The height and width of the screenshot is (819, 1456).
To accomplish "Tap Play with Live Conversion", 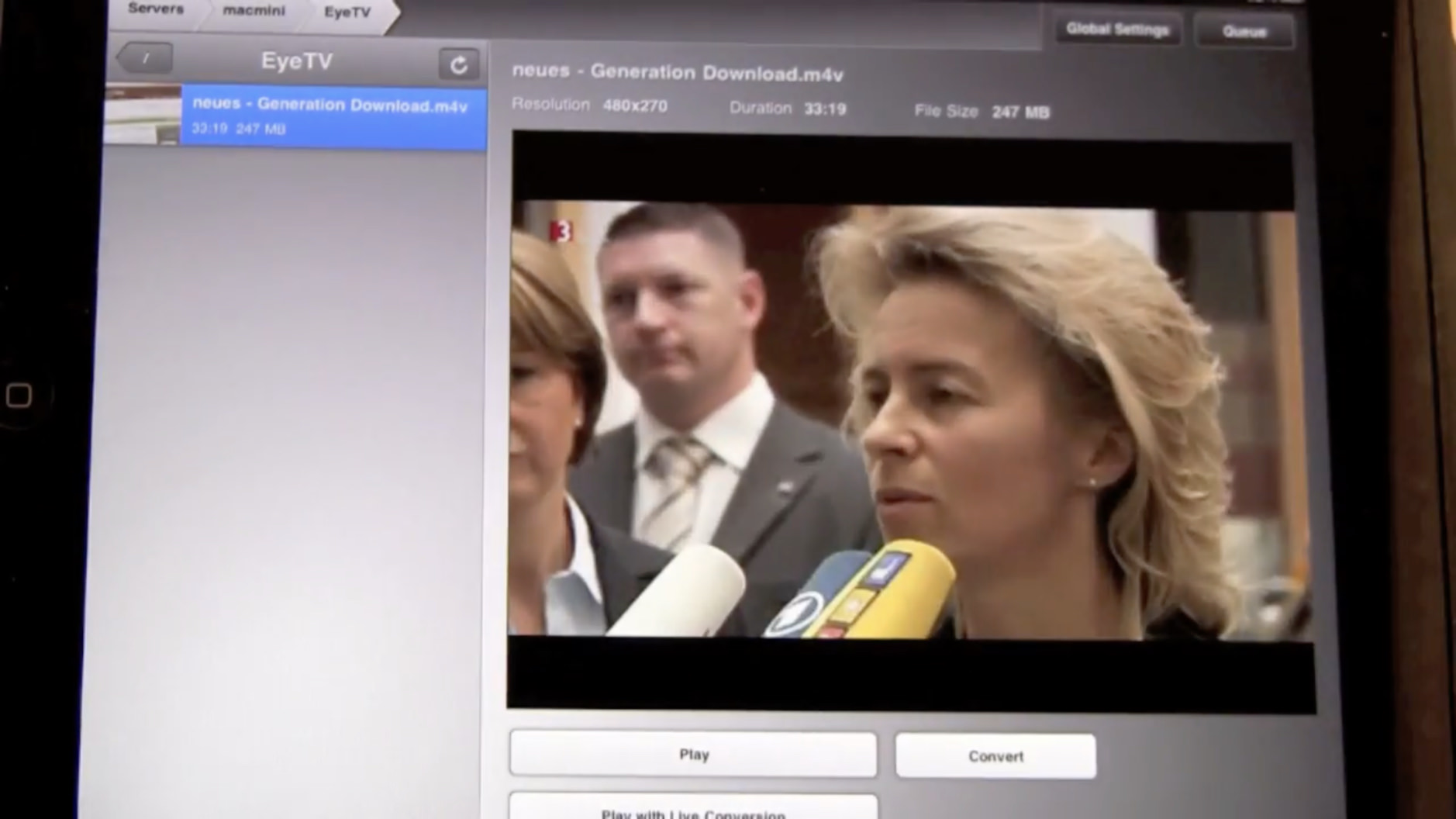I will tap(693, 807).
